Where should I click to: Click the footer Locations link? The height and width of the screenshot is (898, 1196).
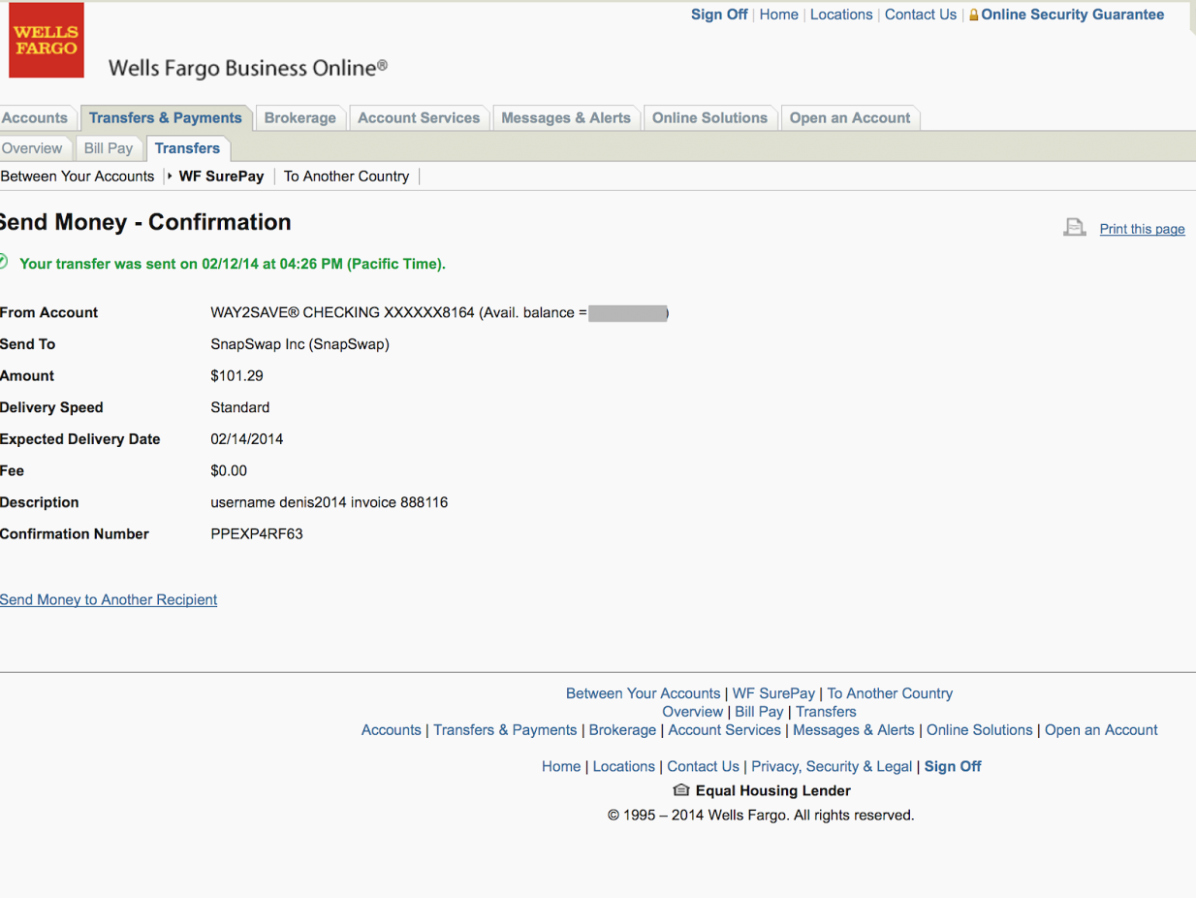(624, 767)
